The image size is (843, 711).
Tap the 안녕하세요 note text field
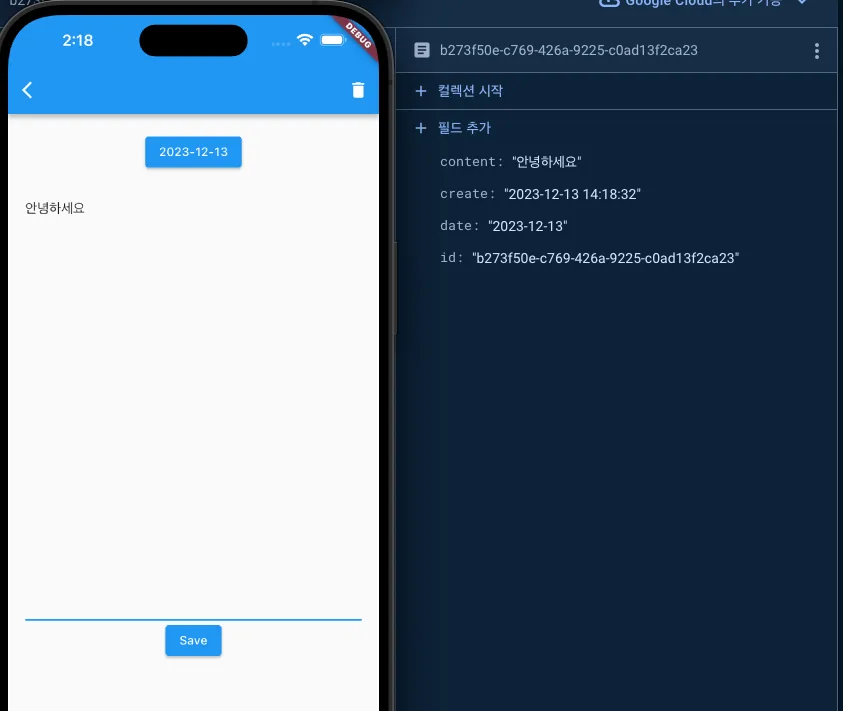194,409
